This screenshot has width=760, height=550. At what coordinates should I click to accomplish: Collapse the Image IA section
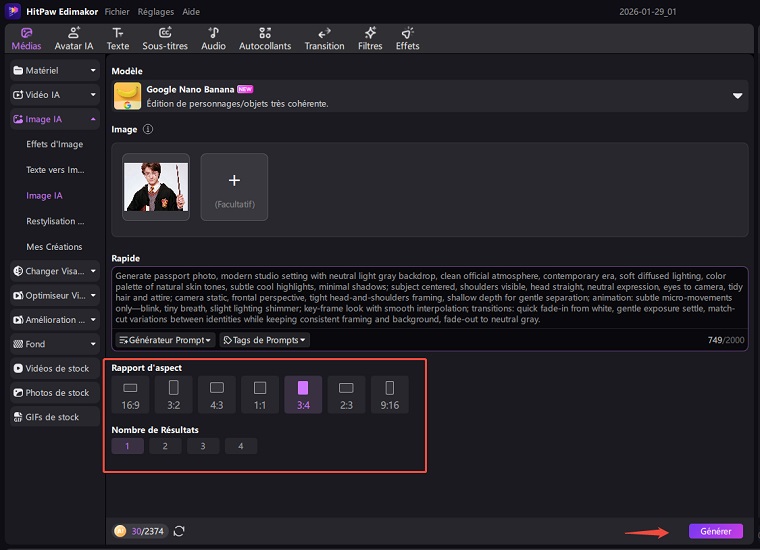point(55,119)
